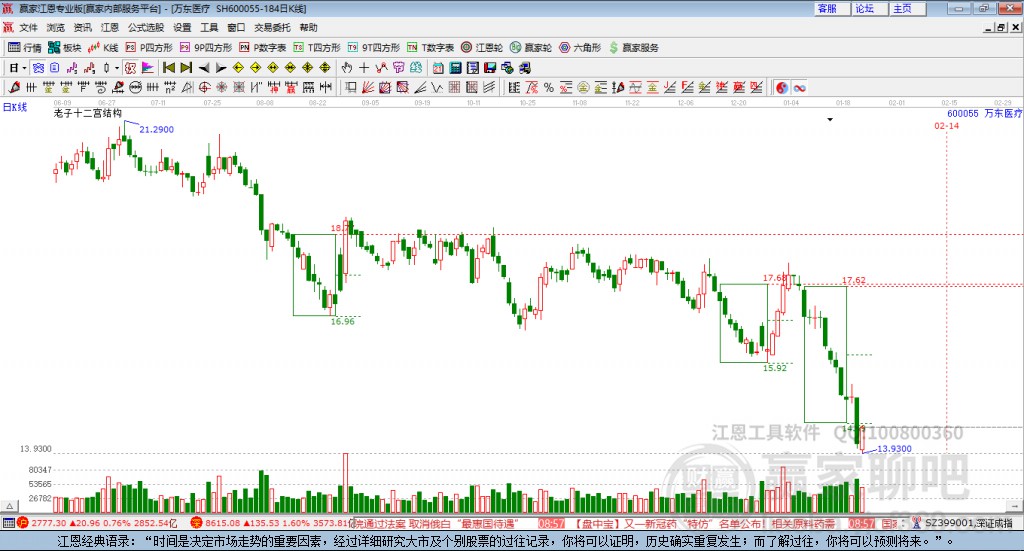Viewport: 1024px width, 551px height.
Task: Click the 老子十二宫结构 chart label
Action: pos(88,113)
